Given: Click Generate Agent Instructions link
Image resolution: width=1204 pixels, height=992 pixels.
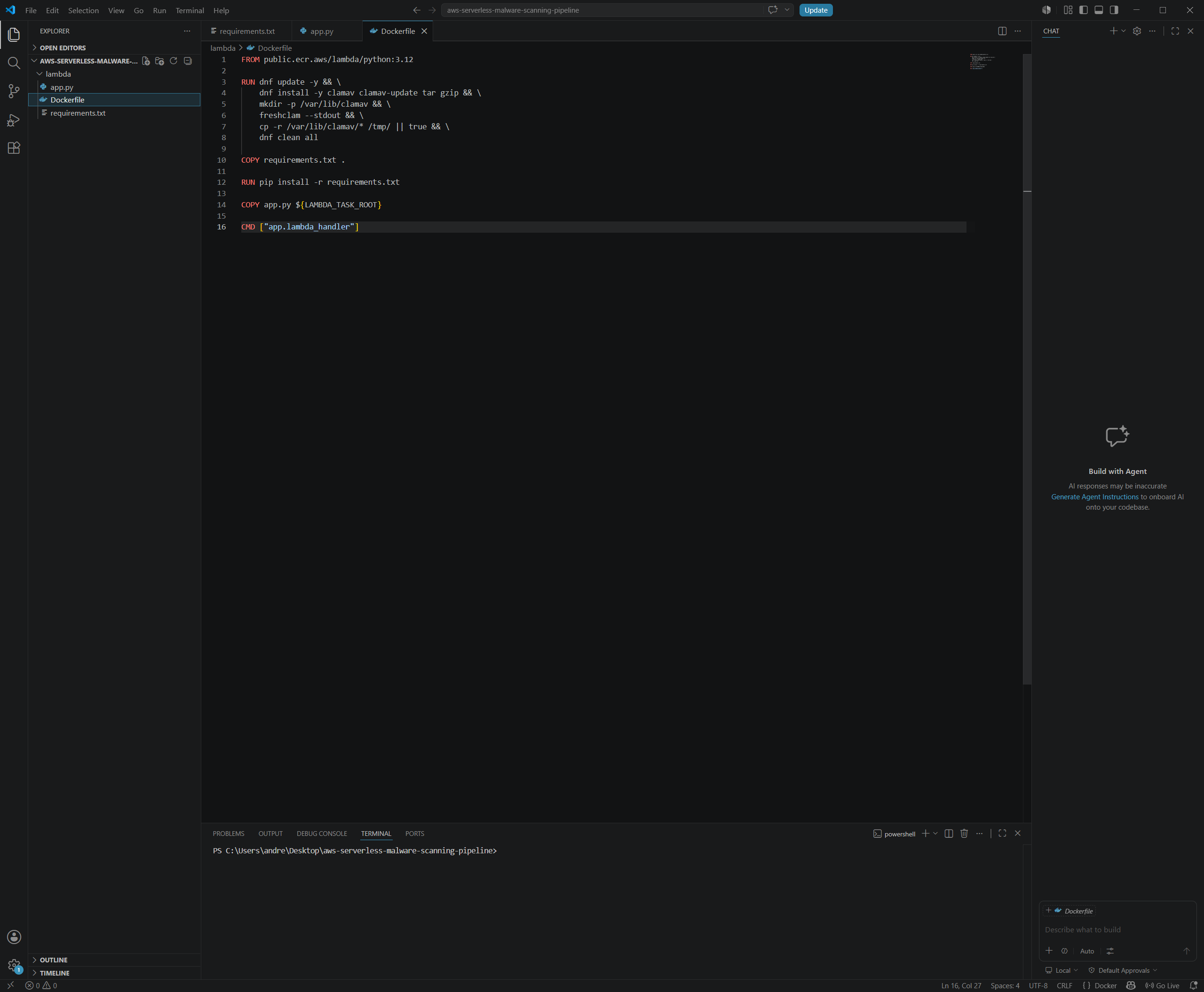Looking at the screenshot, I should point(1095,497).
